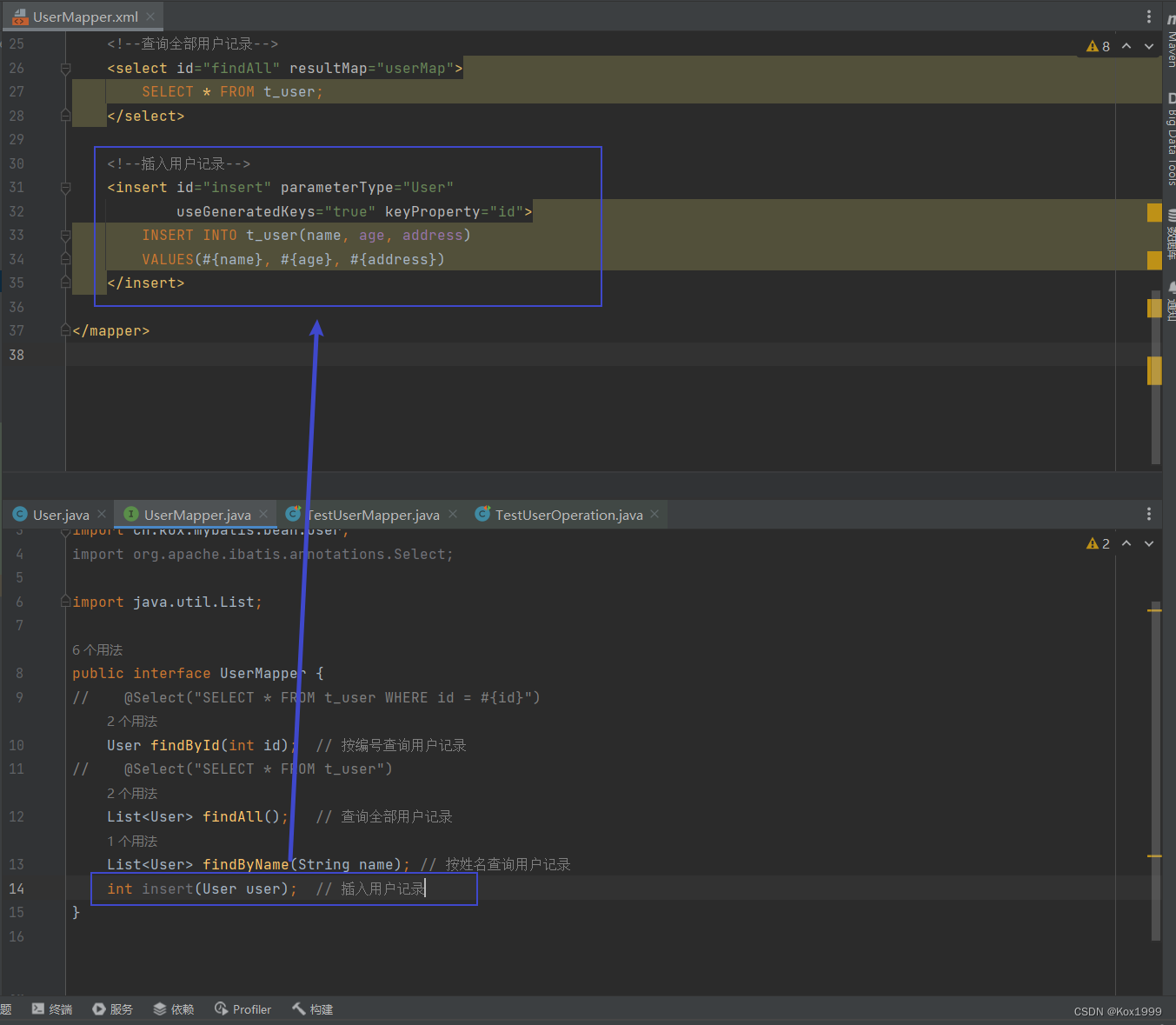This screenshot has width=1176, height=1025.
Task: Click the UserMapper.xml file type icon
Action: click(20, 17)
